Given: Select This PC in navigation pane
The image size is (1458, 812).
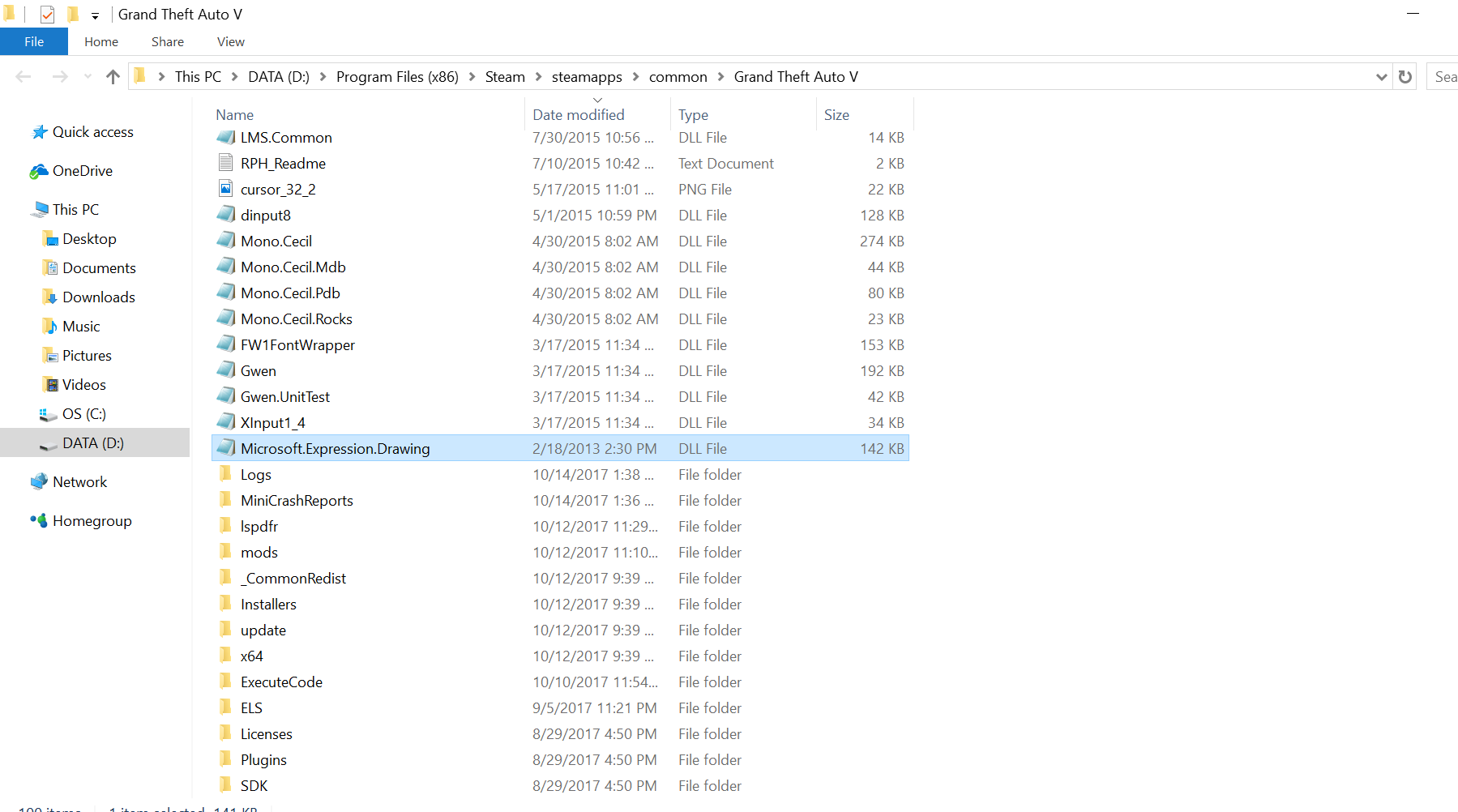Looking at the screenshot, I should 75,210.
